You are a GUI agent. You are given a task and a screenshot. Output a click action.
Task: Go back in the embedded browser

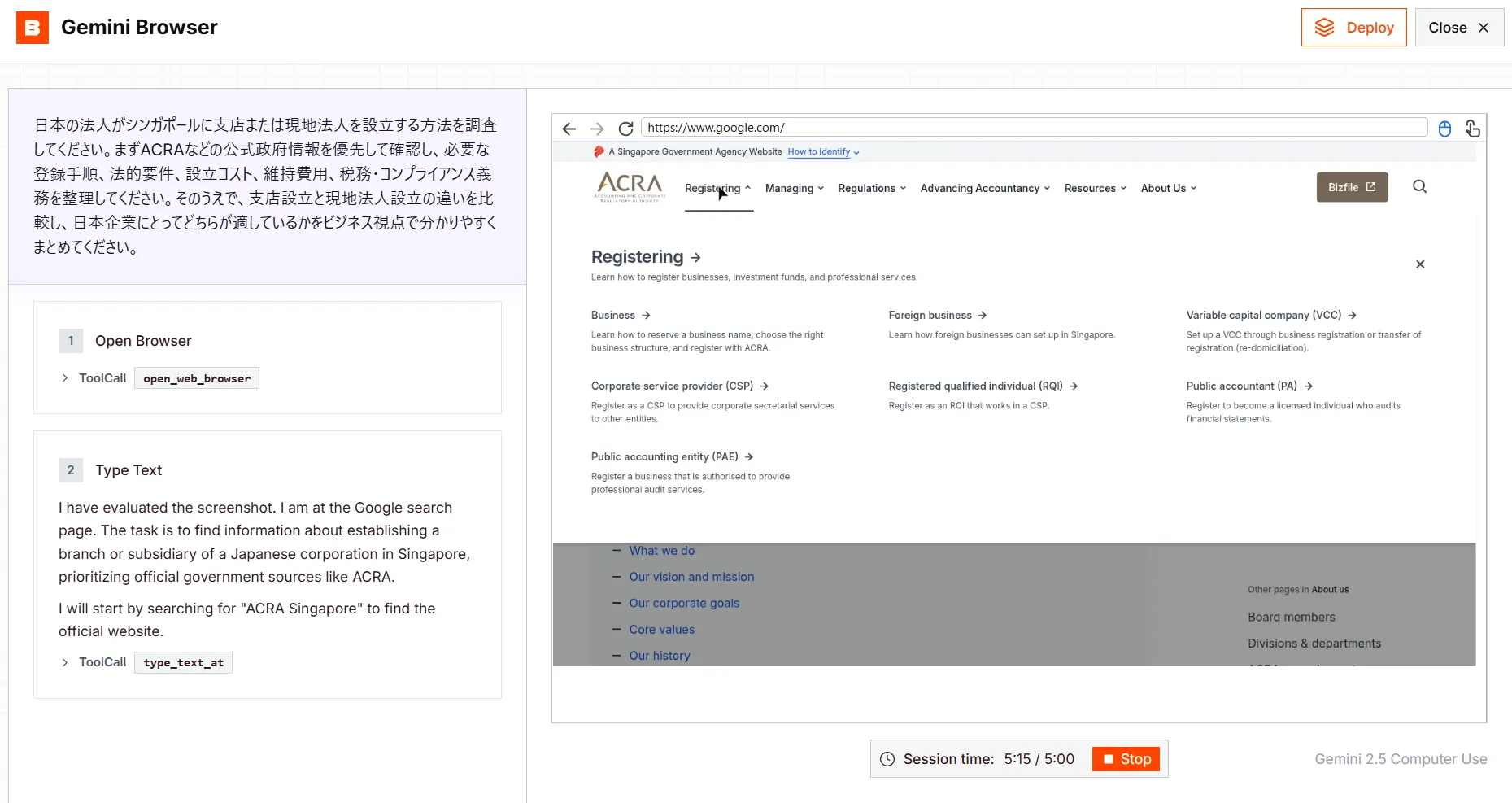569,129
